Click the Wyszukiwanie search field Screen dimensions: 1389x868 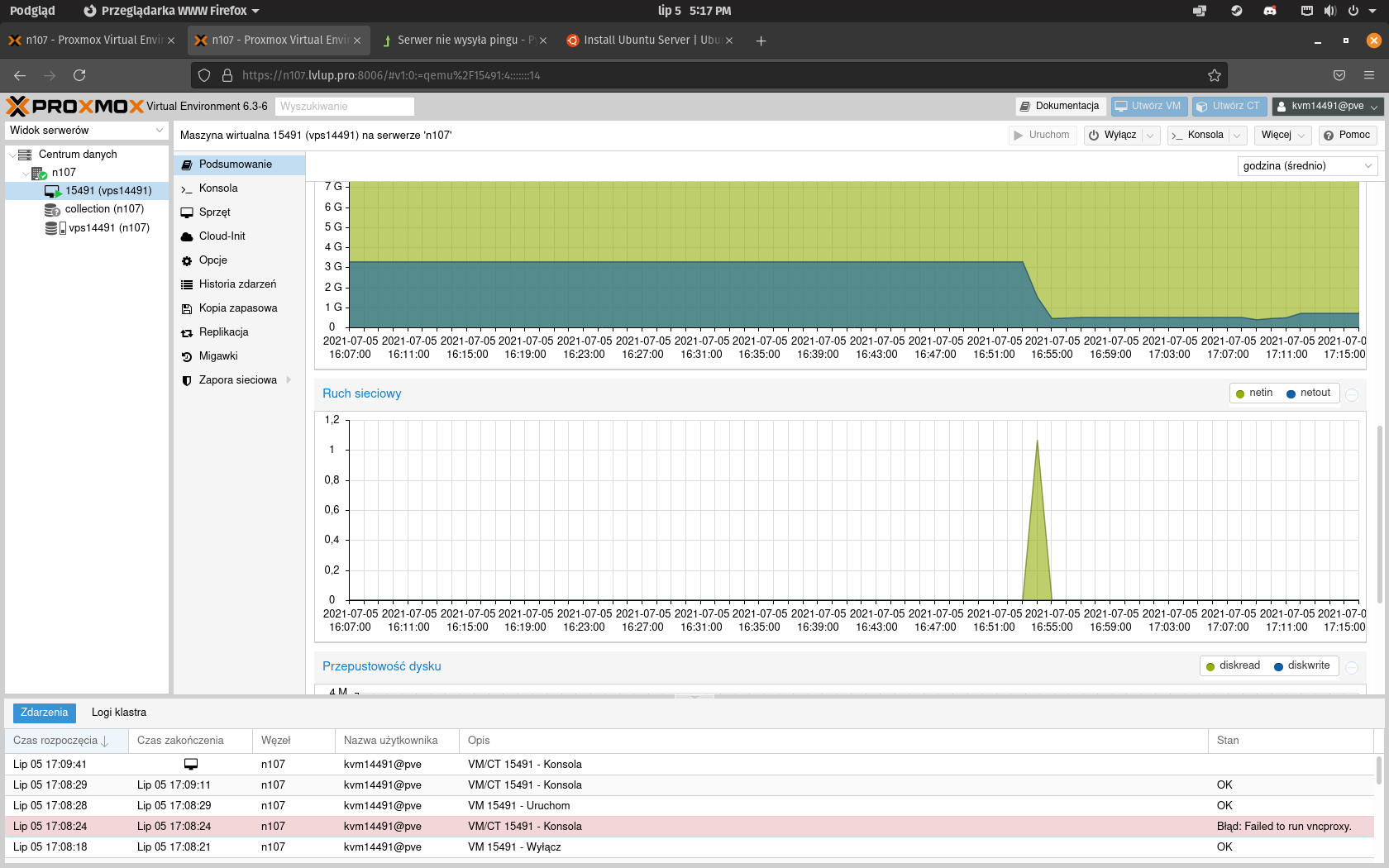345,107
